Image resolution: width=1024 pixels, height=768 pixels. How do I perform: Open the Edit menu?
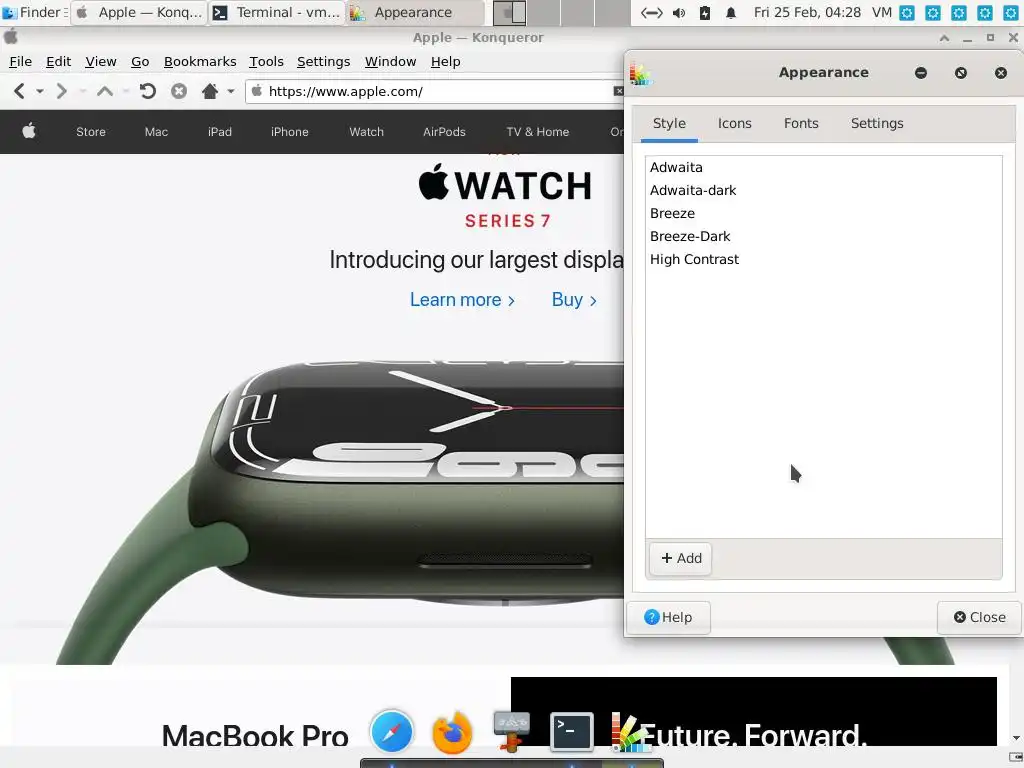click(x=58, y=61)
